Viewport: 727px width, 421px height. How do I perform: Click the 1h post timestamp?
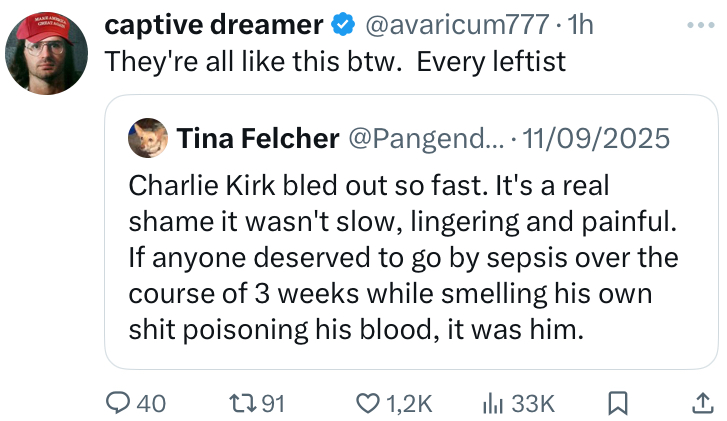(x=578, y=24)
